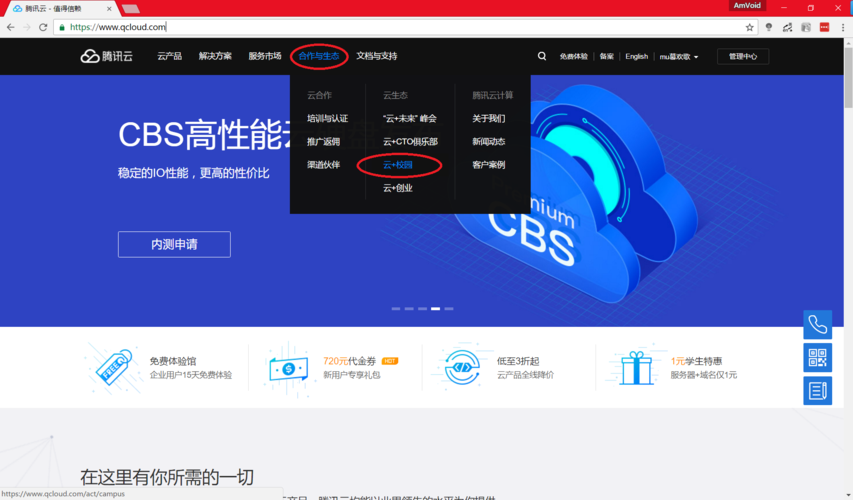Open the 合作与生态 menu
853x500 pixels.
click(x=319, y=56)
